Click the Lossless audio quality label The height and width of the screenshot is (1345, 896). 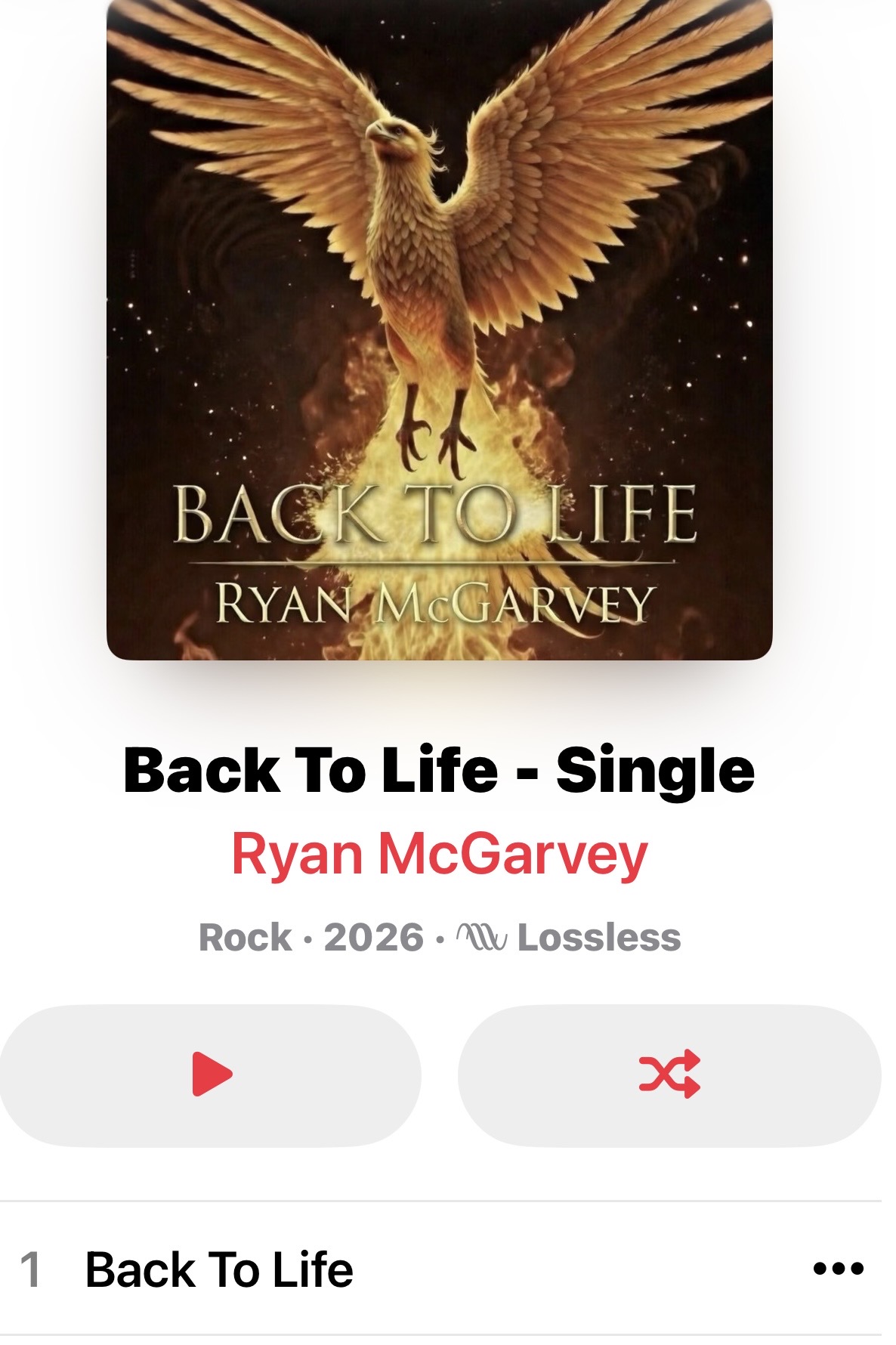click(x=599, y=938)
